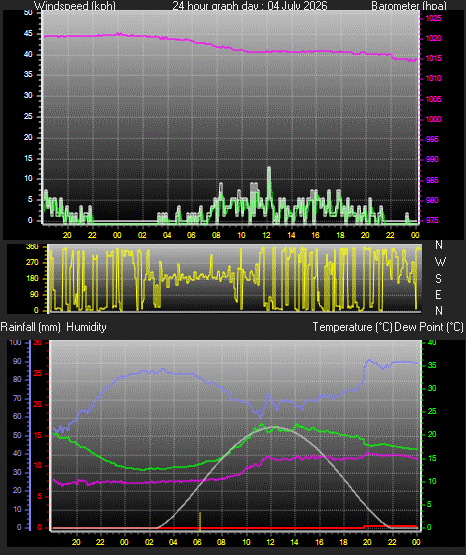Click the Rainfall (mm) legend title

click(30, 327)
